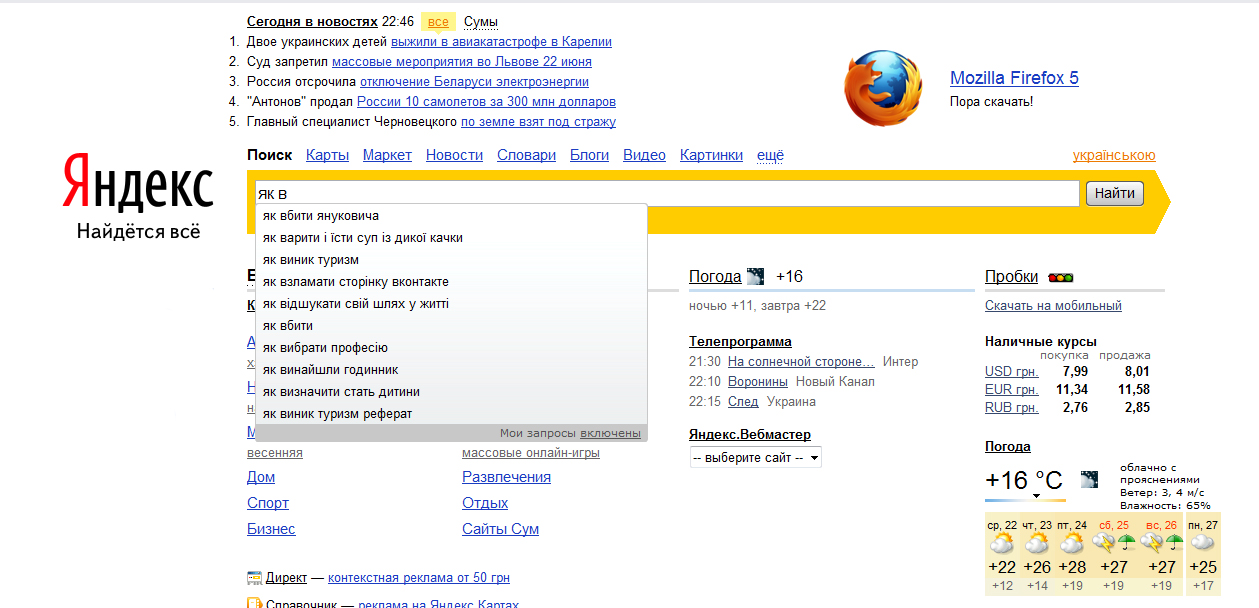The height and width of the screenshot is (608, 1259).
Task: Open Сегодня в новостях heading link
Action: click(312, 22)
